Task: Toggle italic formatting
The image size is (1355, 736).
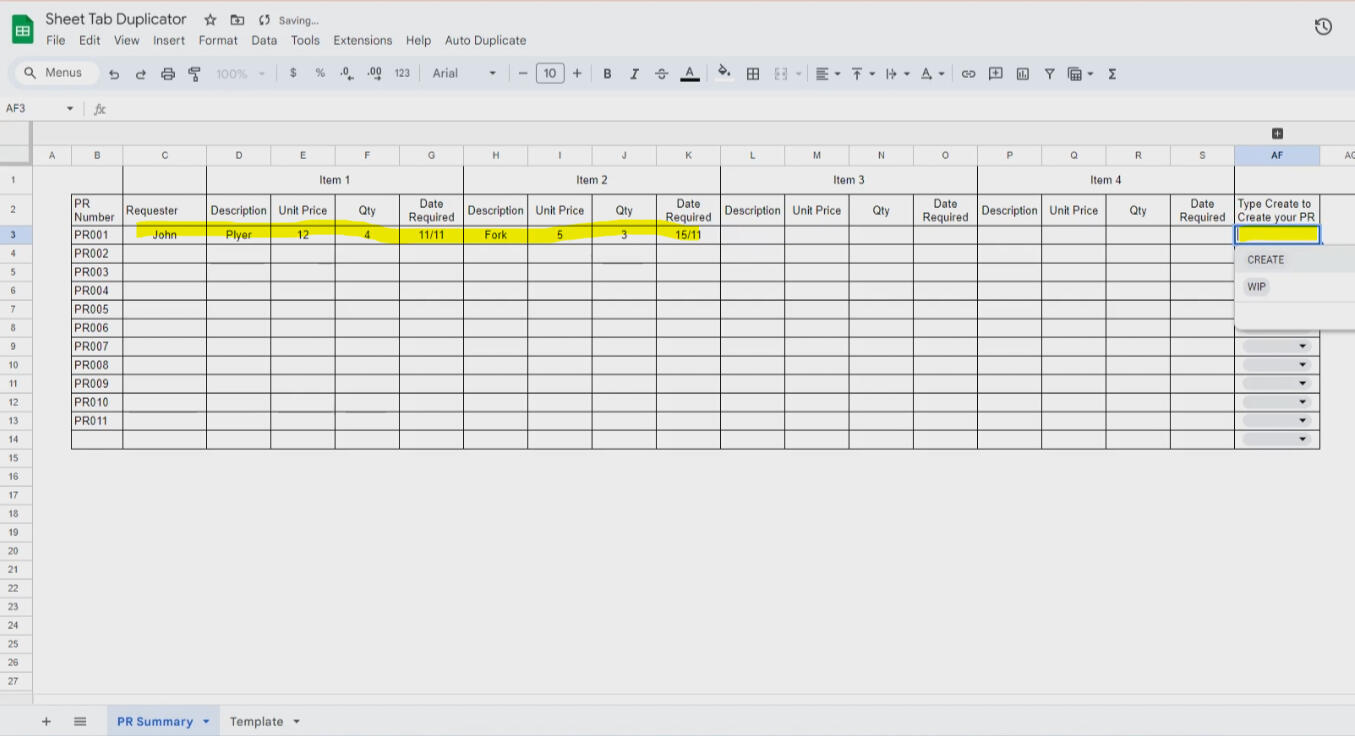Action: pos(634,74)
